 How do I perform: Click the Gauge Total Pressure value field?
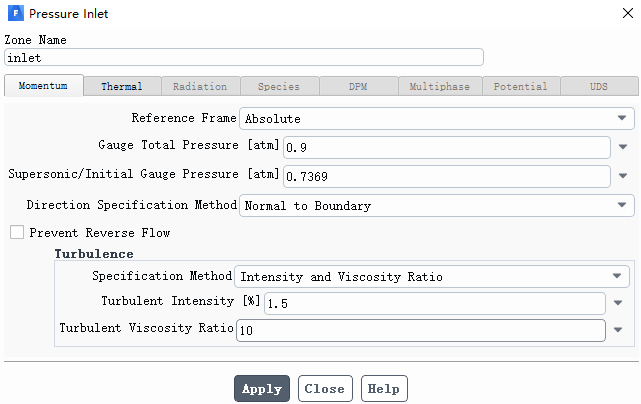click(x=447, y=147)
